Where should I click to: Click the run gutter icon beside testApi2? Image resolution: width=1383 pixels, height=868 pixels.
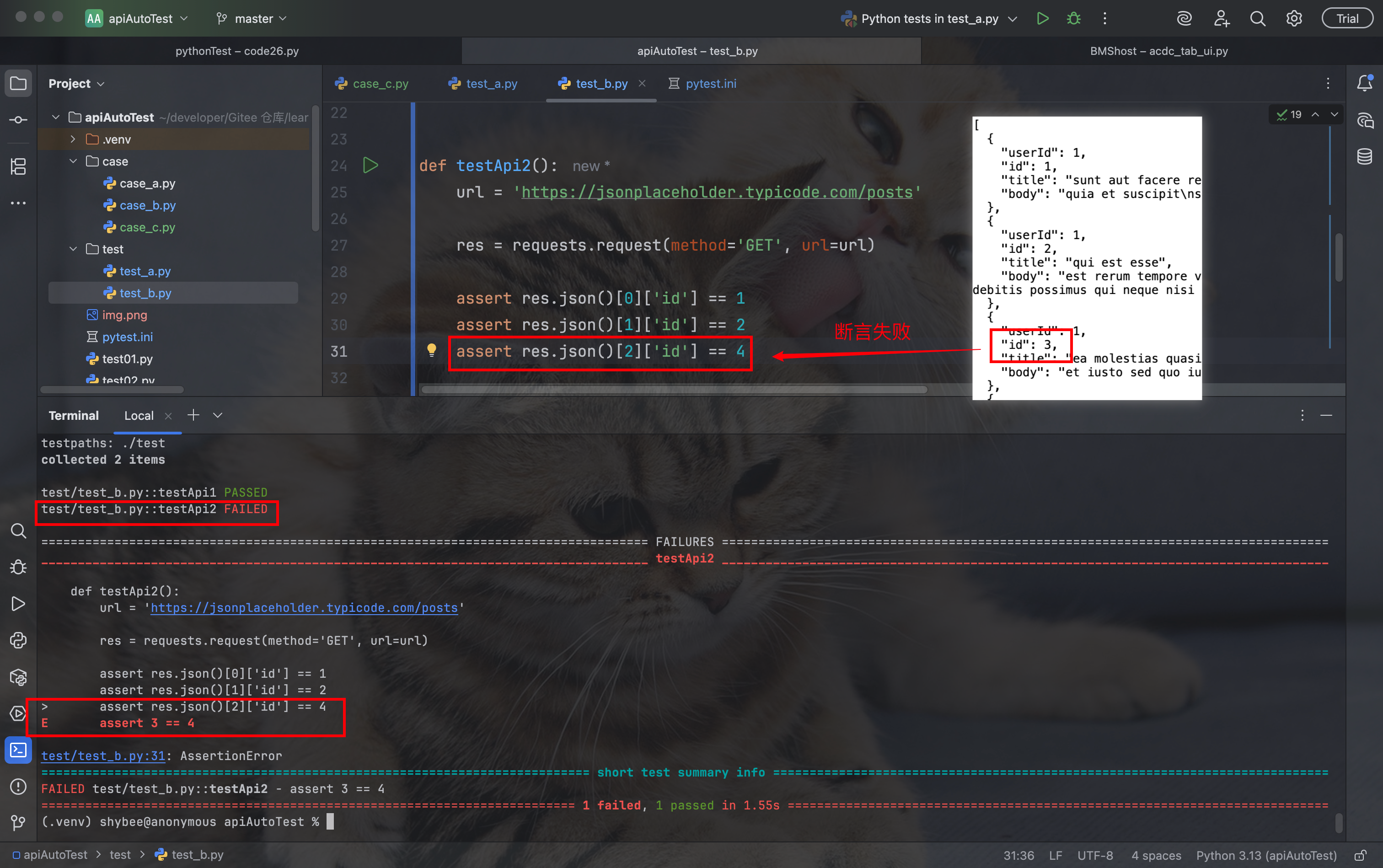pos(370,166)
